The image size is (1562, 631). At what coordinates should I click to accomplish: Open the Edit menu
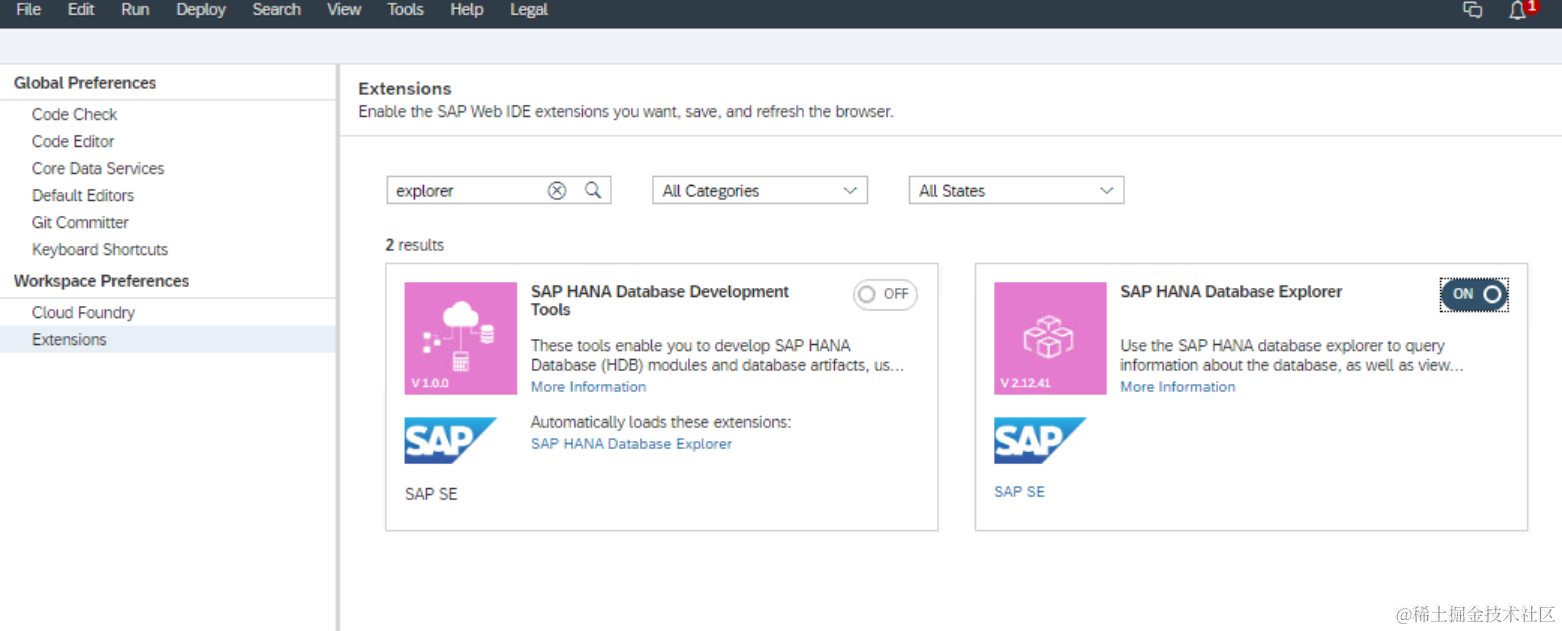click(81, 9)
